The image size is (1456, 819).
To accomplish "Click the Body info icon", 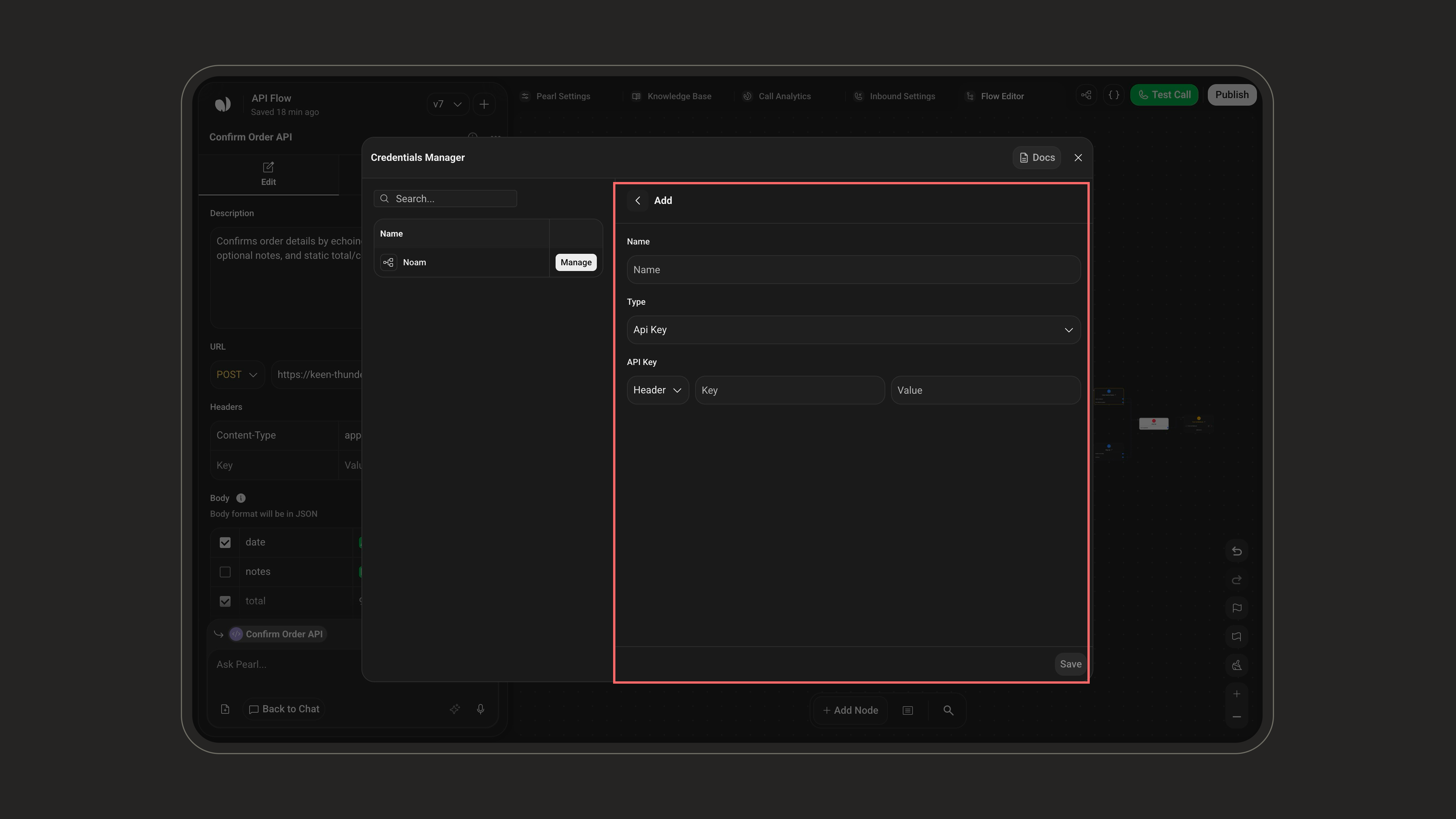I will coord(241,498).
